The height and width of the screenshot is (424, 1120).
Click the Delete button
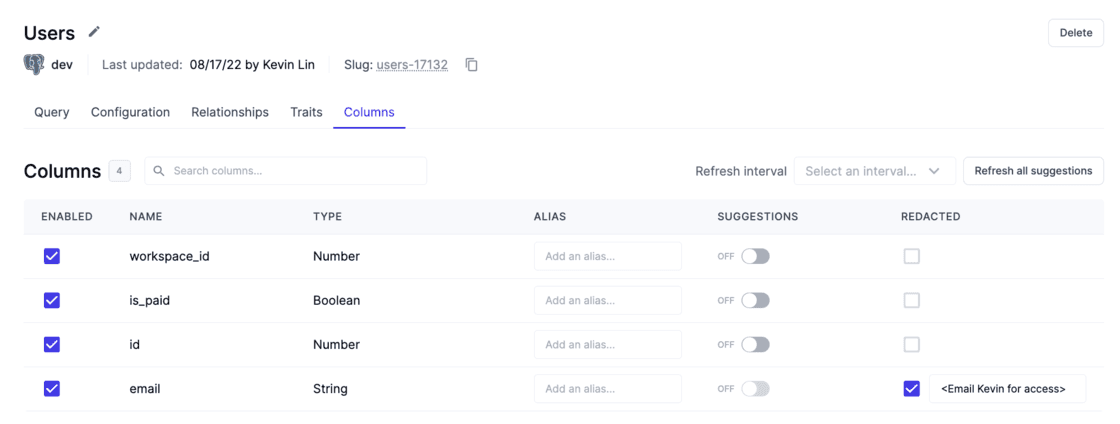point(1075,33)
